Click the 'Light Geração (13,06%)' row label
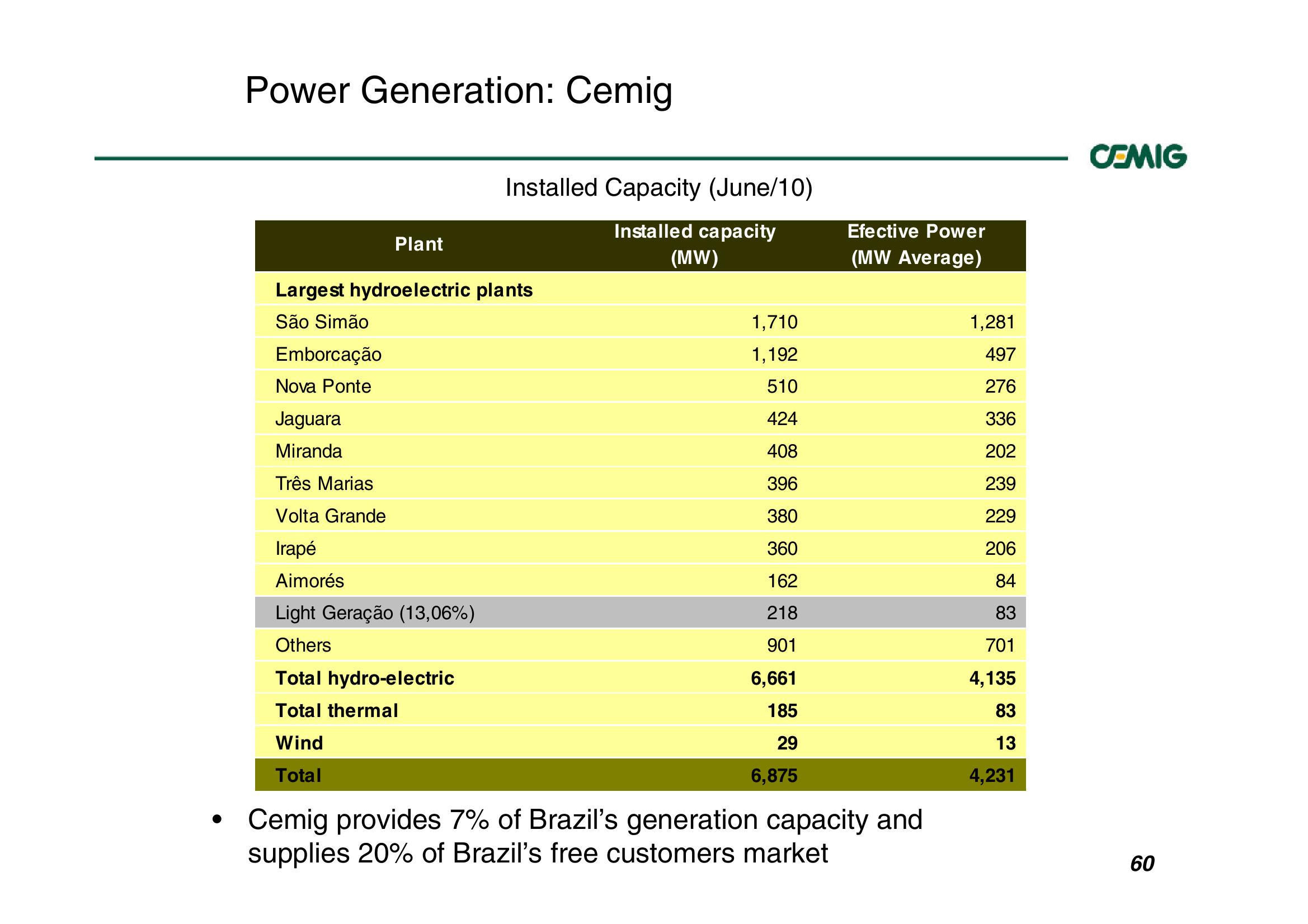The width and height of the screenshot is (1308, 924). (375, 614)
